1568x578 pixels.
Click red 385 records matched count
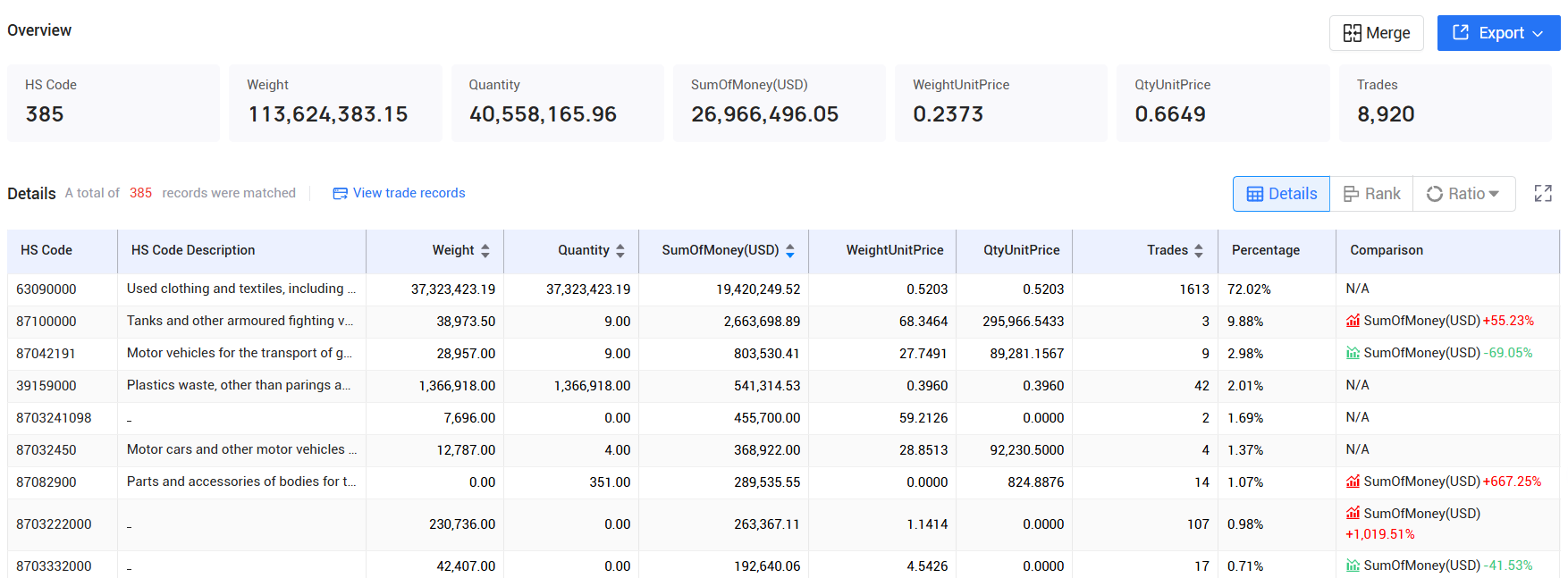[x=140, y=193]
